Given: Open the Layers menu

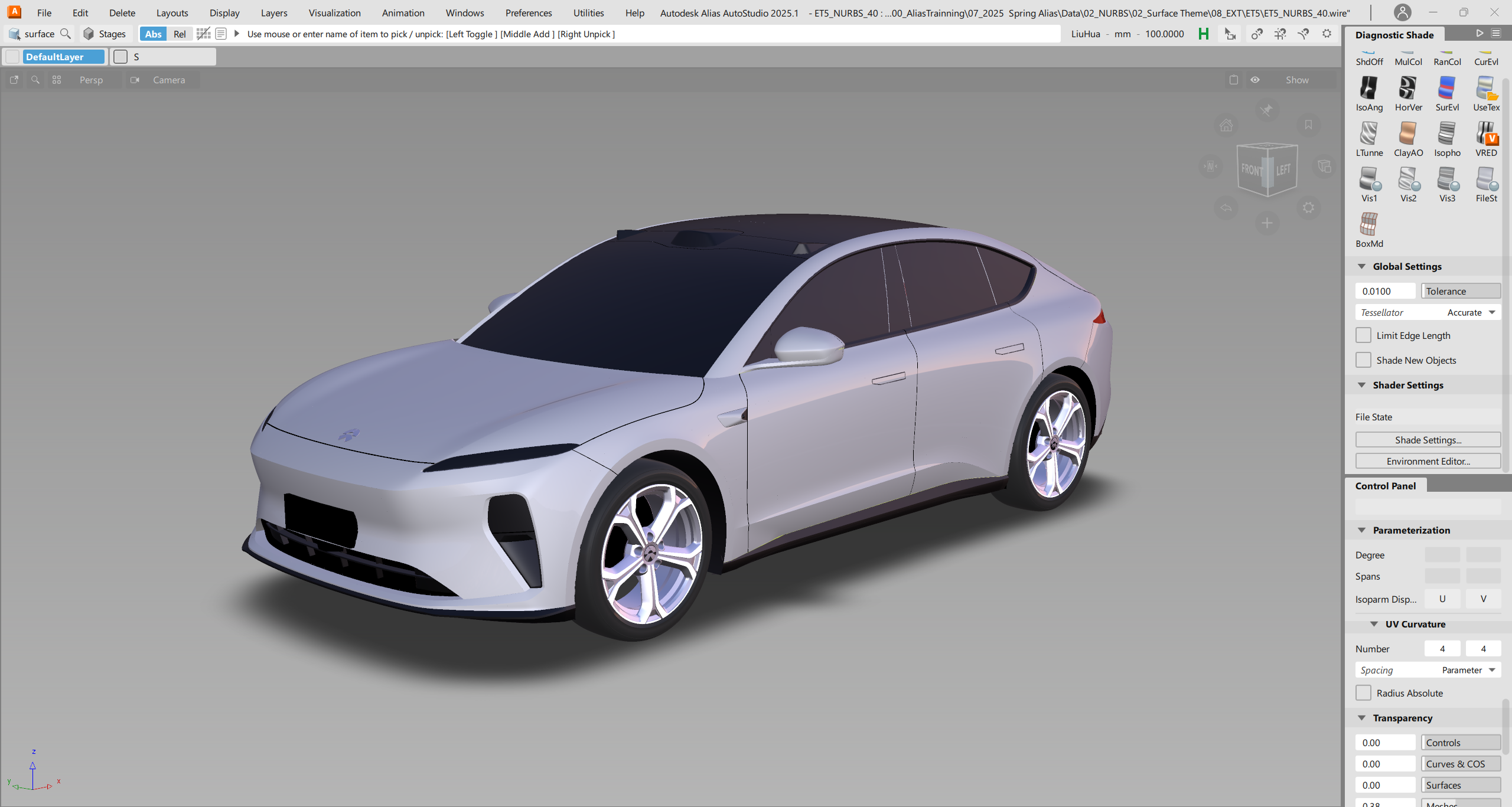Looking at the screenshot, I should 274,13.
